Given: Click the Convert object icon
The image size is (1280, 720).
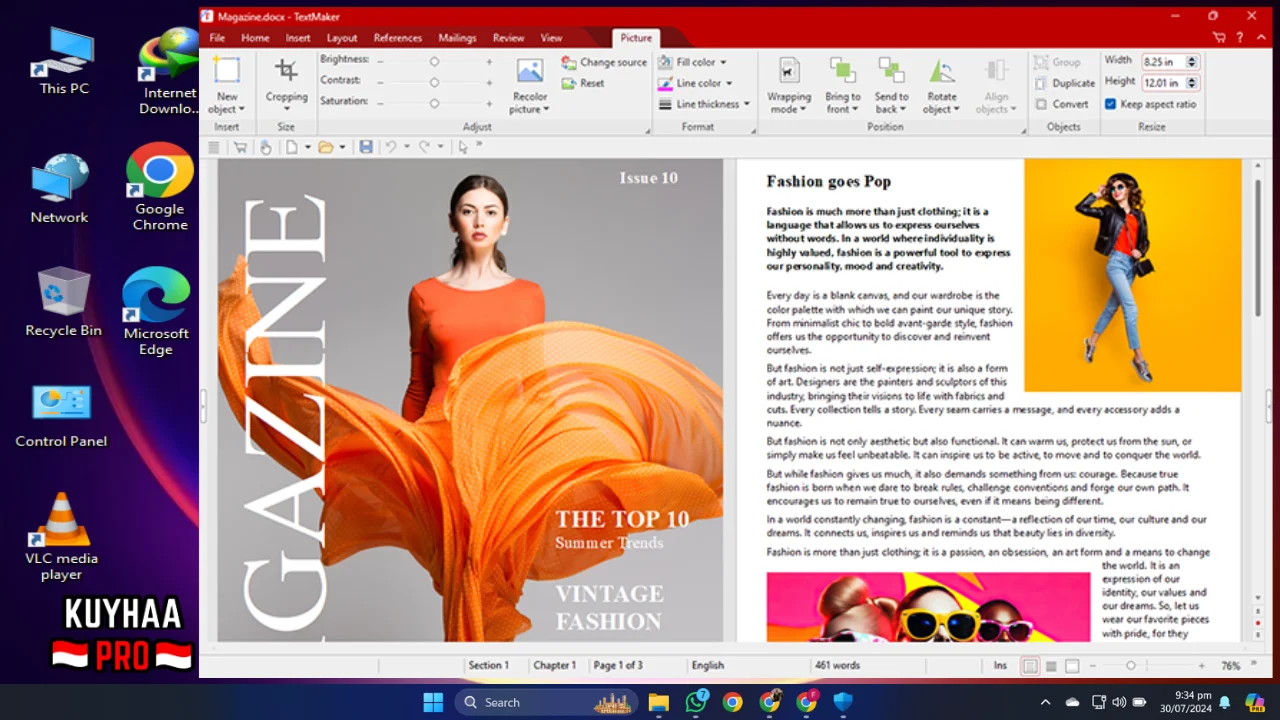Looking at the screenshot, I should pos(1041,104).
